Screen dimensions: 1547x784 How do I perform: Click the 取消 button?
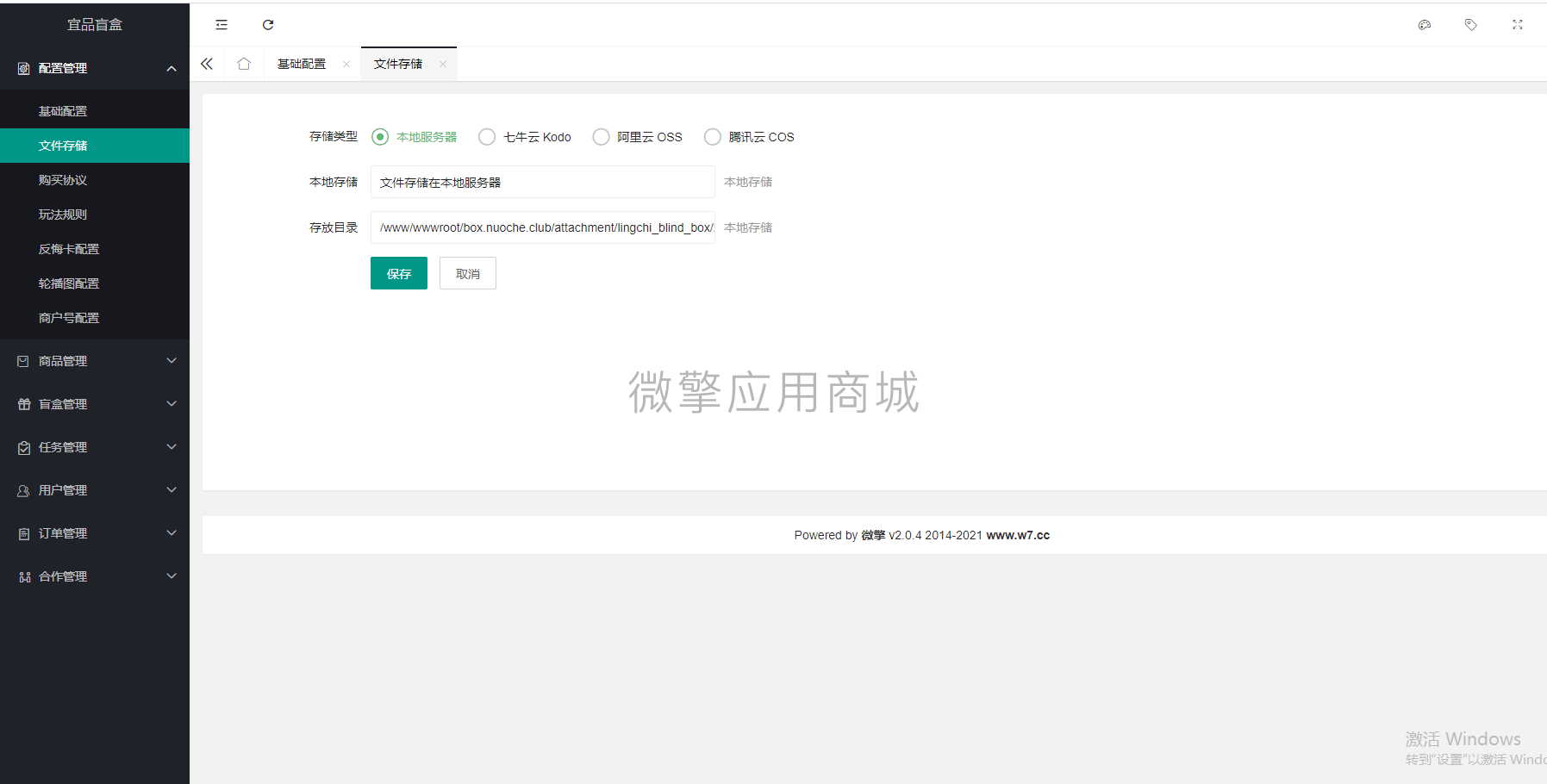click(x=468, y=273)
